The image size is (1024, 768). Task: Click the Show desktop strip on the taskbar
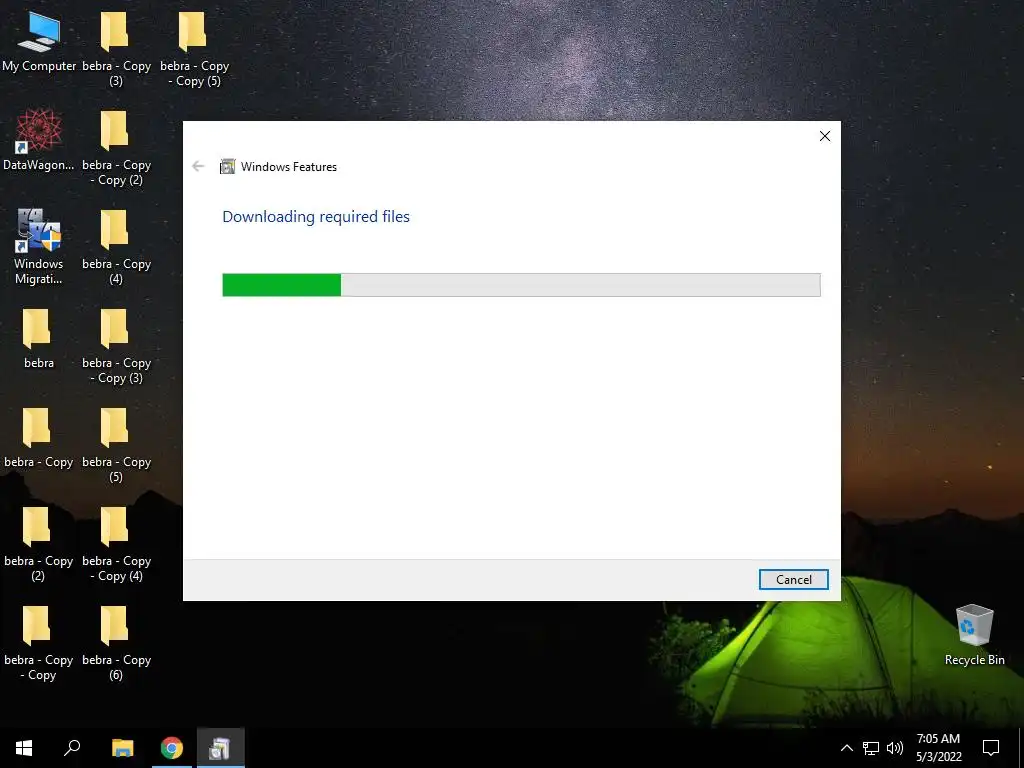(x=1021, y=748)
